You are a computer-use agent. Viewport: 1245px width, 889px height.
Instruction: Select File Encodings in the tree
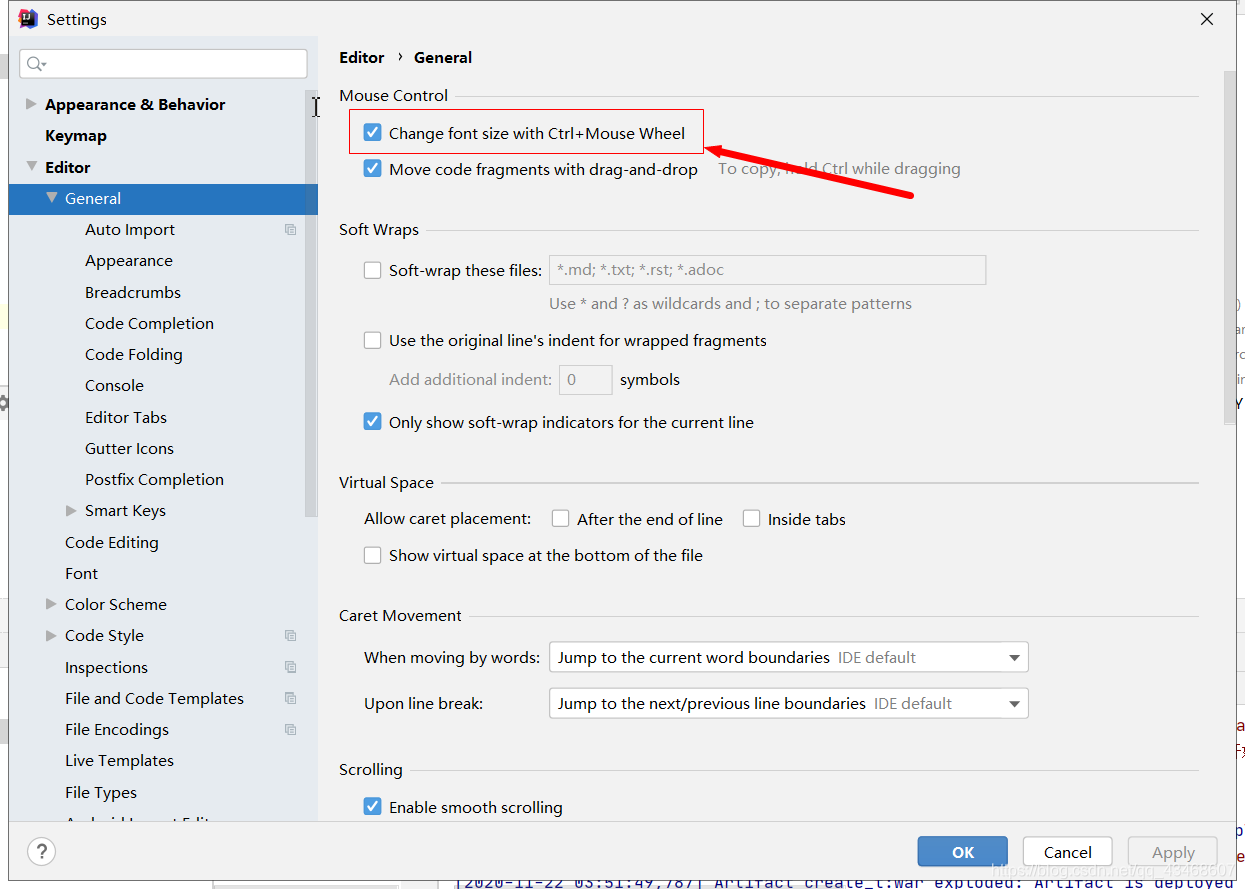pos(117,729)
